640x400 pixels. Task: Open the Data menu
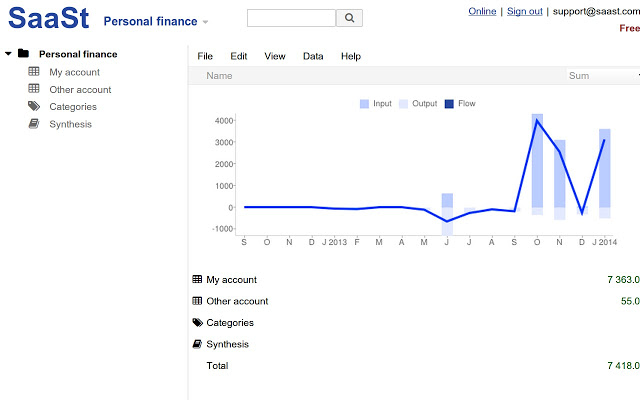point(313,56)
